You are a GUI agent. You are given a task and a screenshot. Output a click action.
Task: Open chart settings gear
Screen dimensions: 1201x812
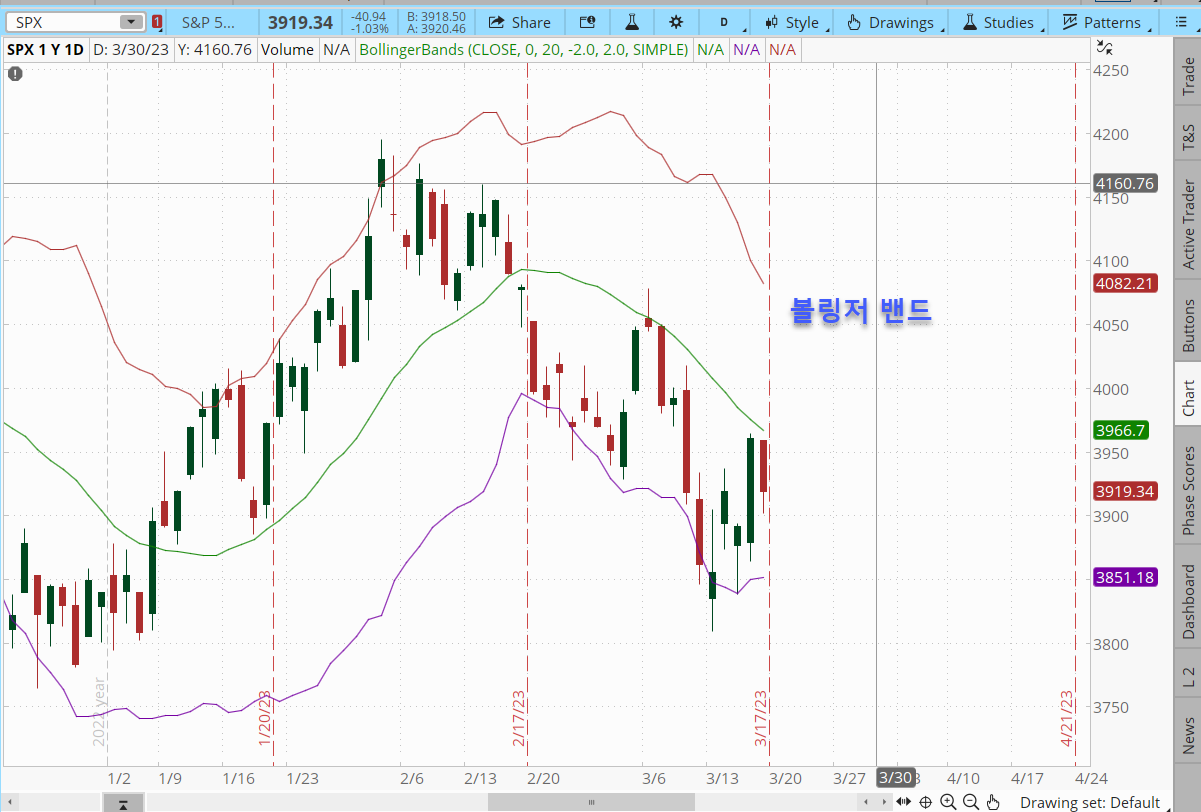coord(676,22)
